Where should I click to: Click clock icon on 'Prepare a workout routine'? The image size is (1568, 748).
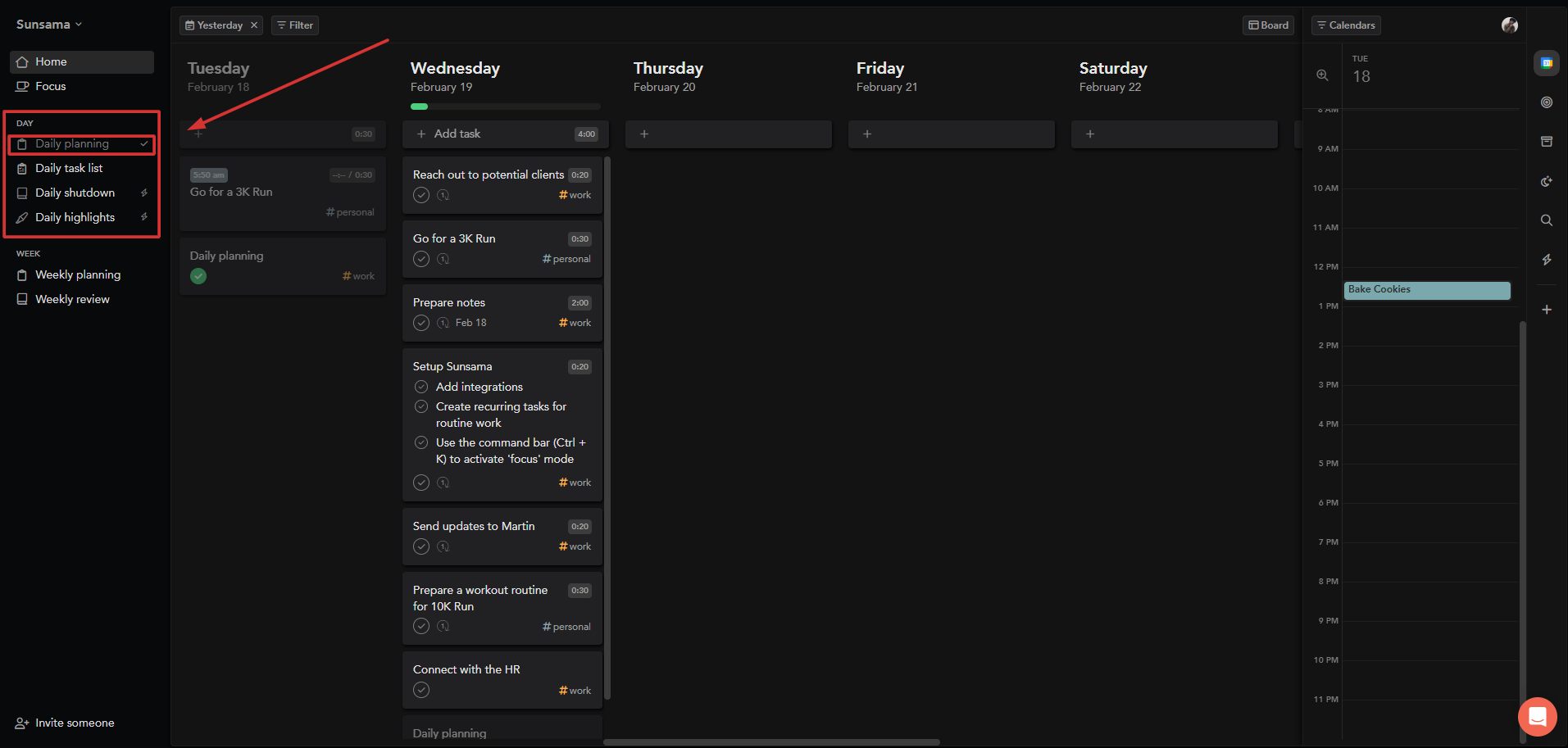click(x=443, y=626)
